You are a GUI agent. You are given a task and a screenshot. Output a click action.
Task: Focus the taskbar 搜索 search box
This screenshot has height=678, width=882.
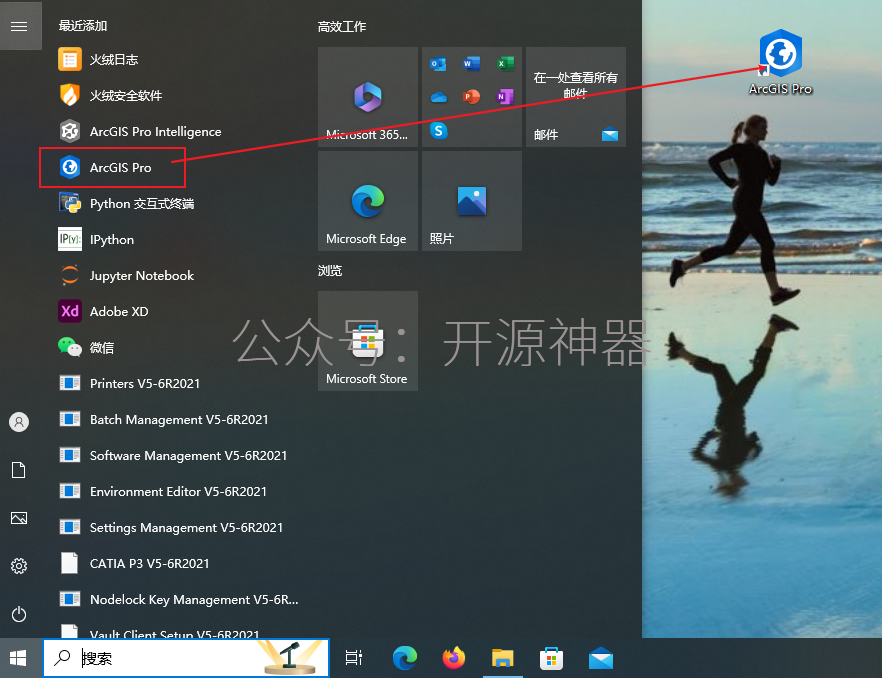186,658
